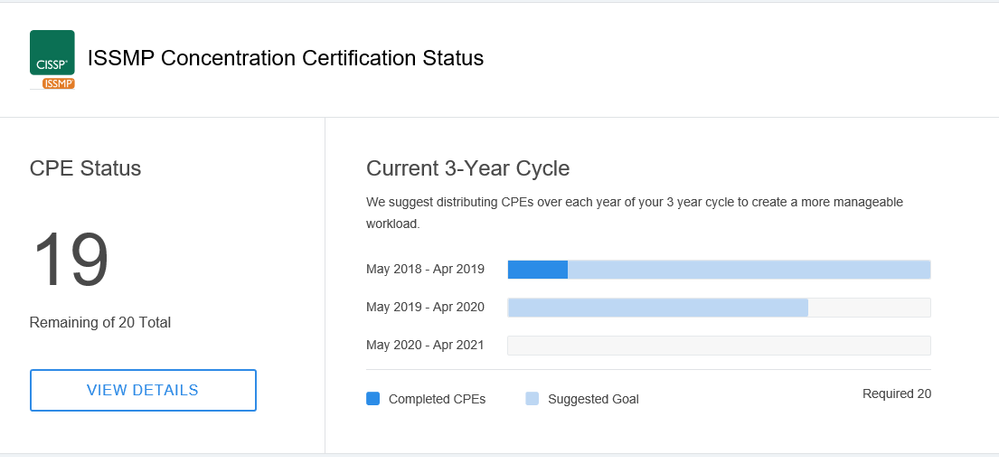
Task: Click the orange ISSMP badge under the logo
Action: tap(58, 83)
